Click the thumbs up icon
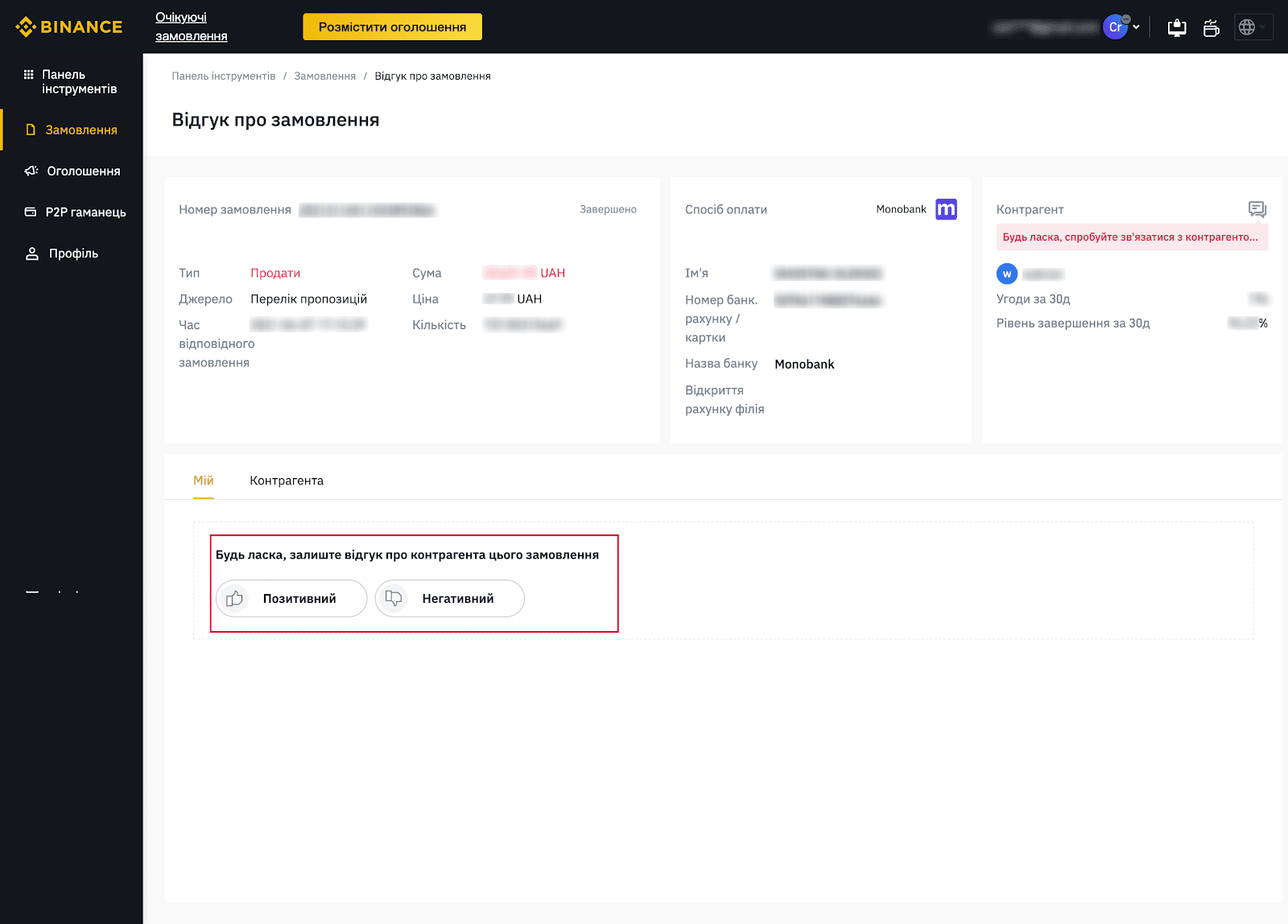This screenshot has width=1288, height=924. 234,598
